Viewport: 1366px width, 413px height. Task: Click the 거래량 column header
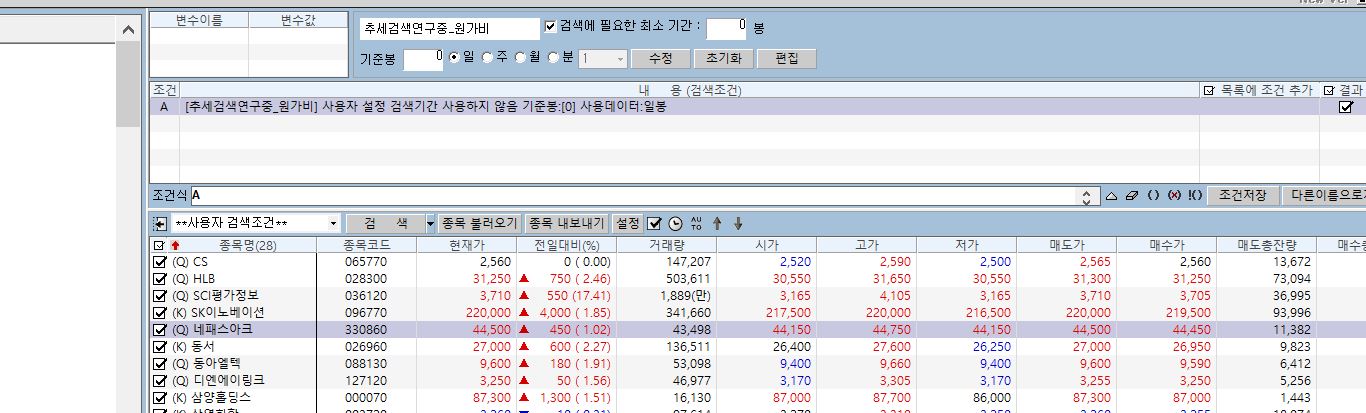coord(666,244)
